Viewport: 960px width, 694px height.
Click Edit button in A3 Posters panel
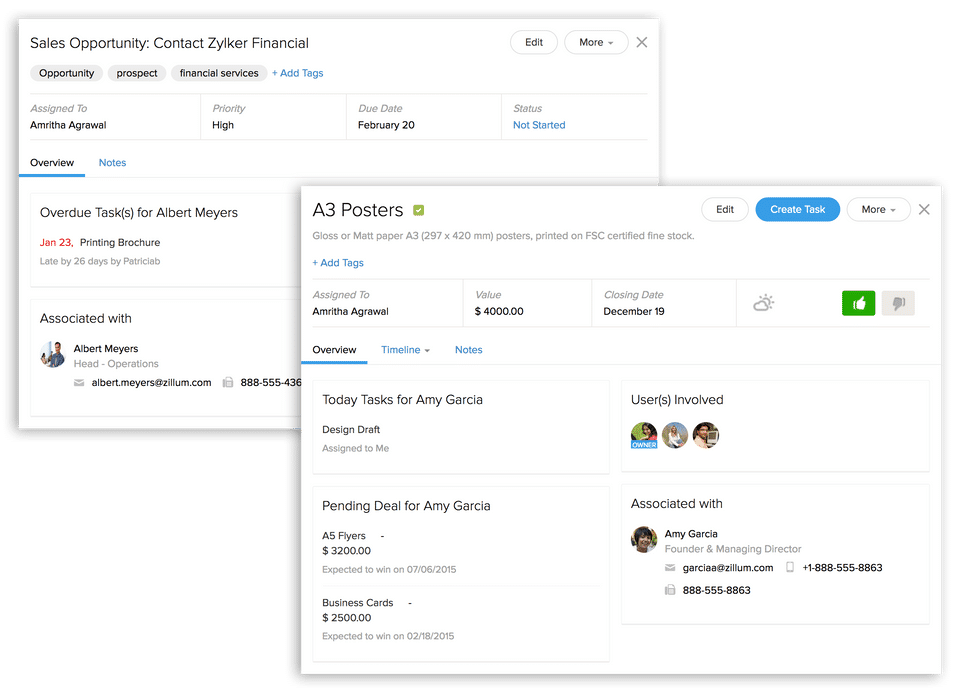[725, 209]
